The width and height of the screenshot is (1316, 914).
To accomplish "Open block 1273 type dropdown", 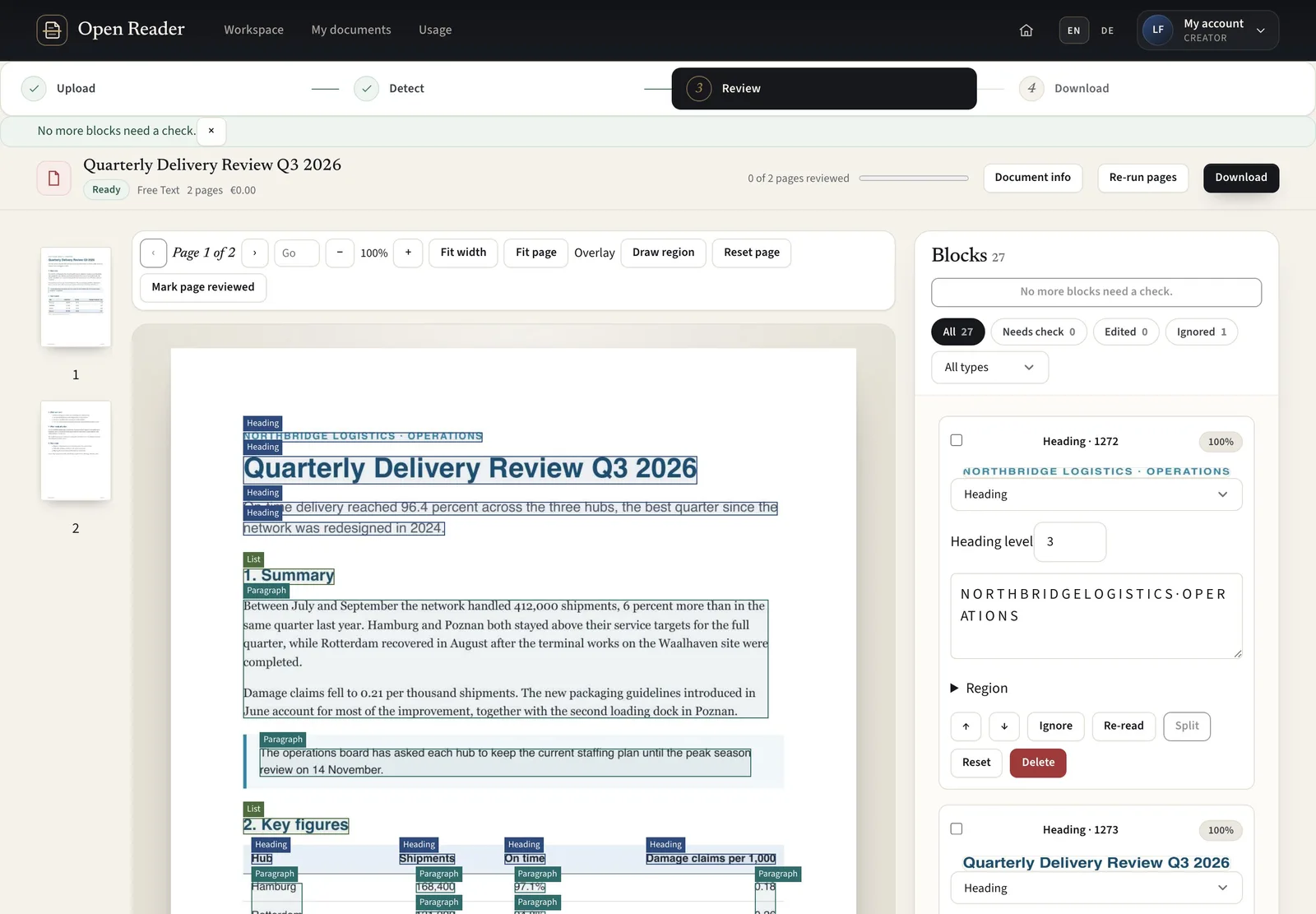I will [1096, 888].
